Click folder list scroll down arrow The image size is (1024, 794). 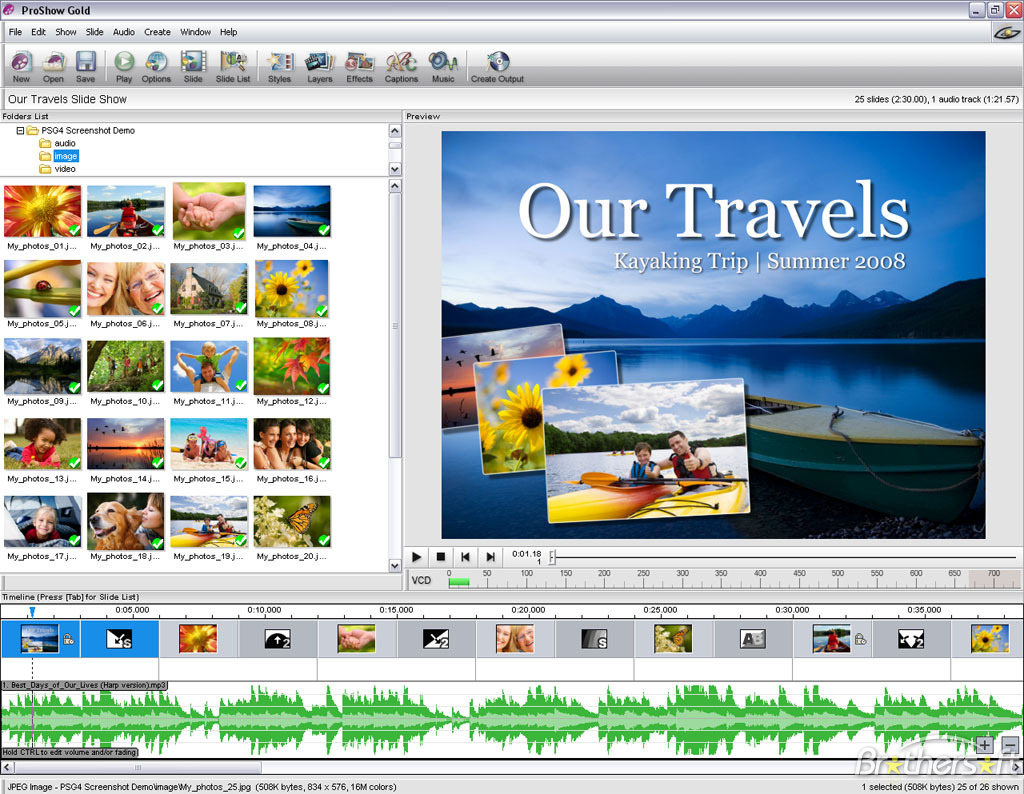point(394,169)
